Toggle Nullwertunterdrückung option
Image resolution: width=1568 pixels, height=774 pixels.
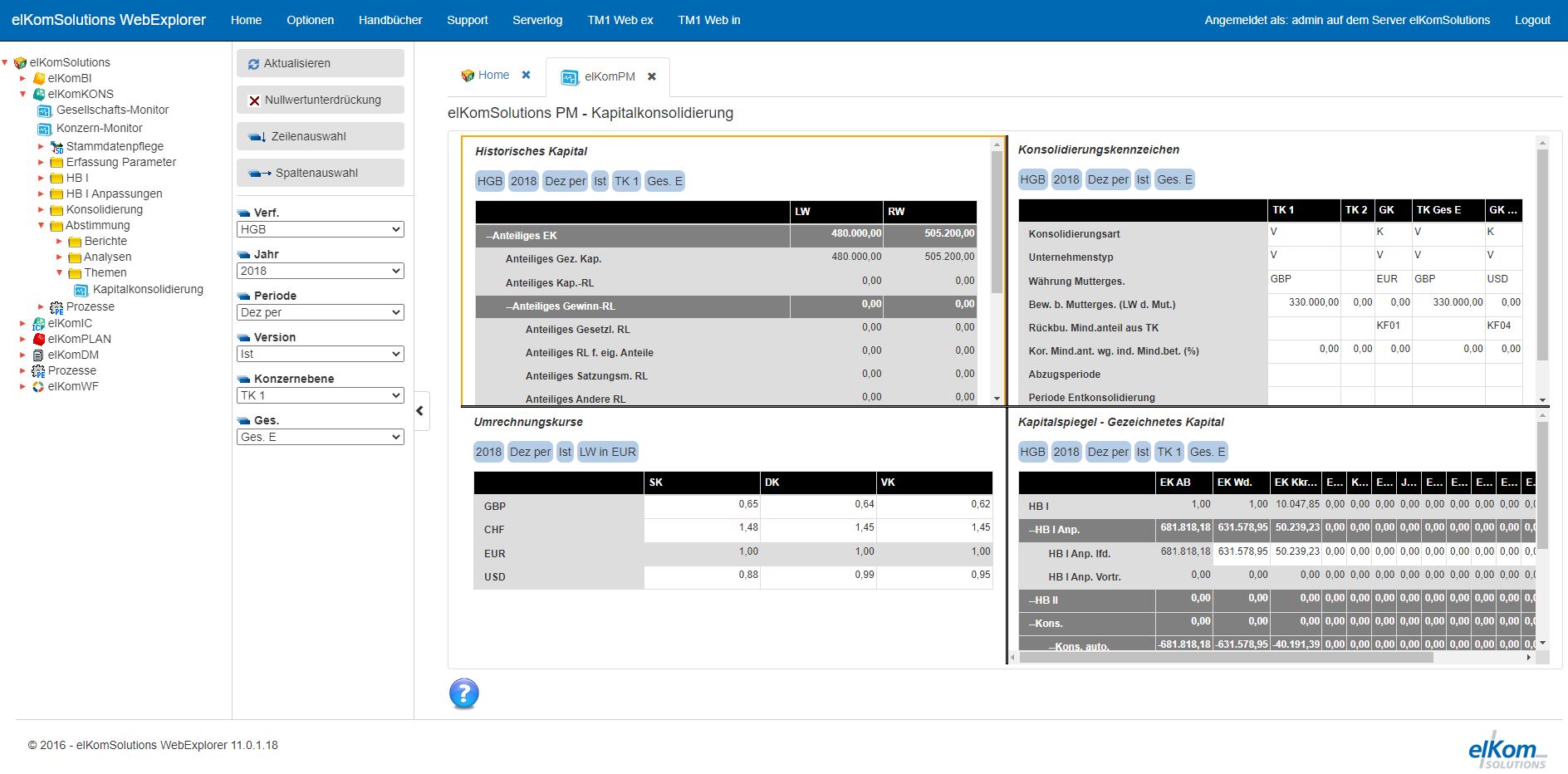pos(321,100)
